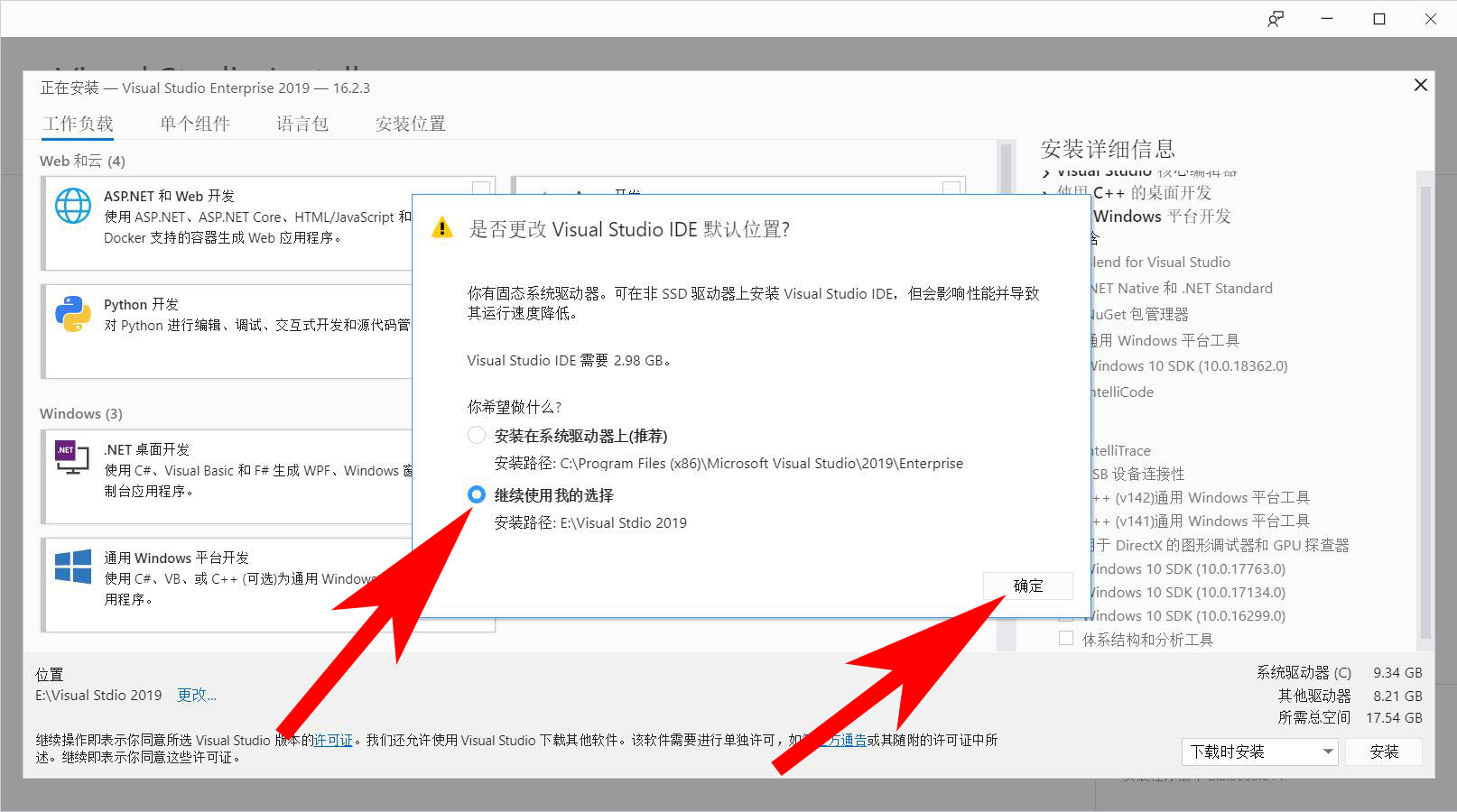This screenshot has width=1457, height=812.
Task: Click the 'USB 设备连接性' details item
Action: 1137,474
